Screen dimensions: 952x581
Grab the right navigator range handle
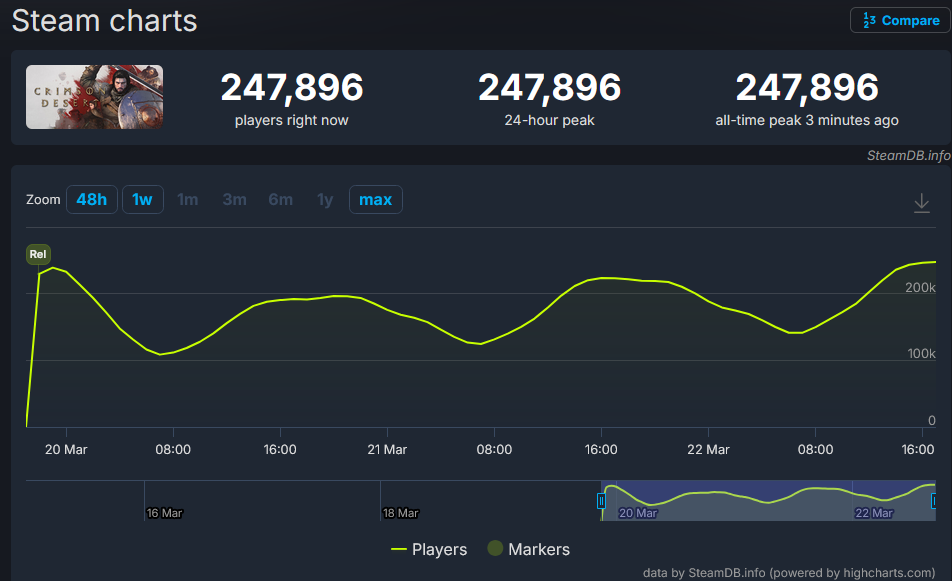click(934, 501)
